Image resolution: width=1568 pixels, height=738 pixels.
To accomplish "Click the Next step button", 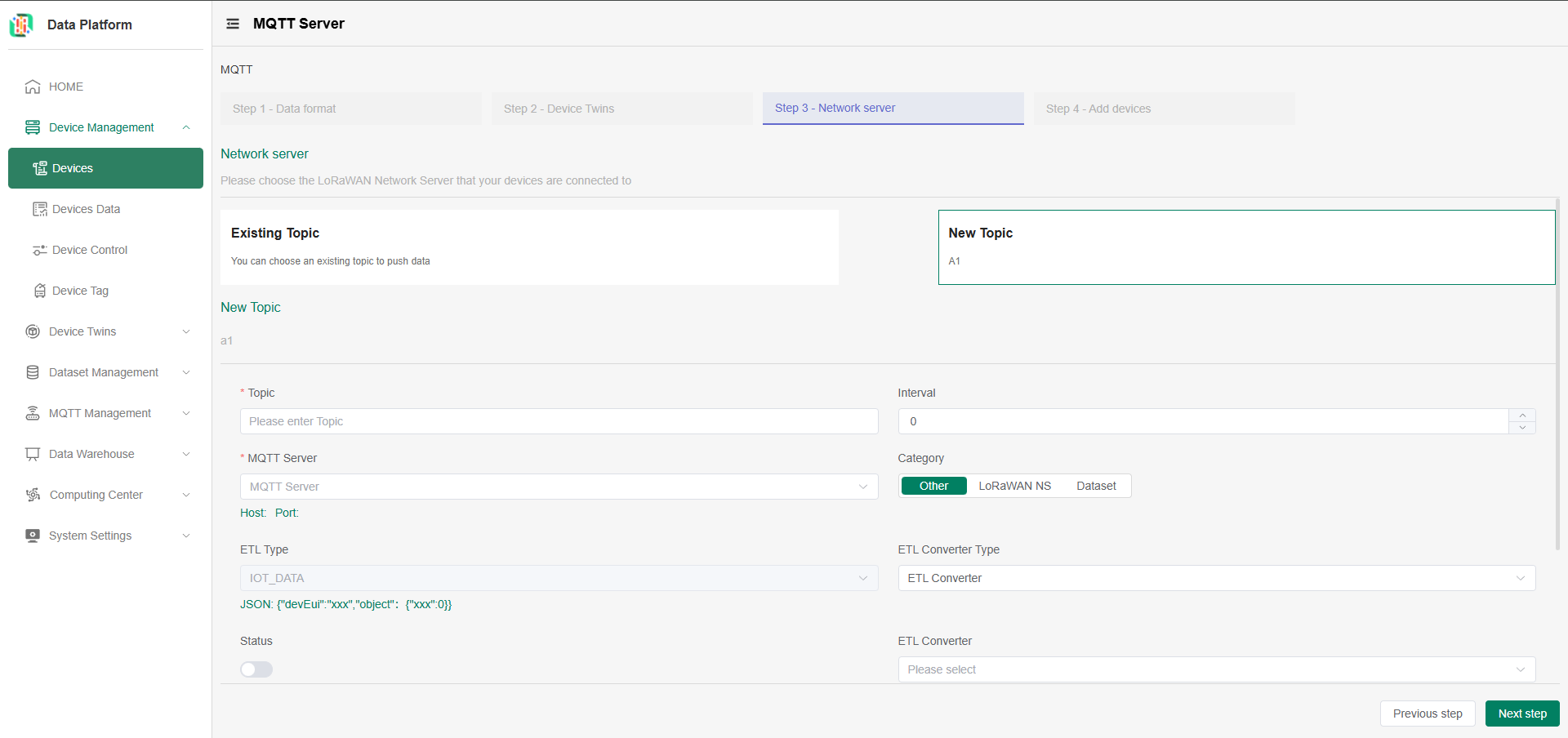I will click(x=1521, y=714).
